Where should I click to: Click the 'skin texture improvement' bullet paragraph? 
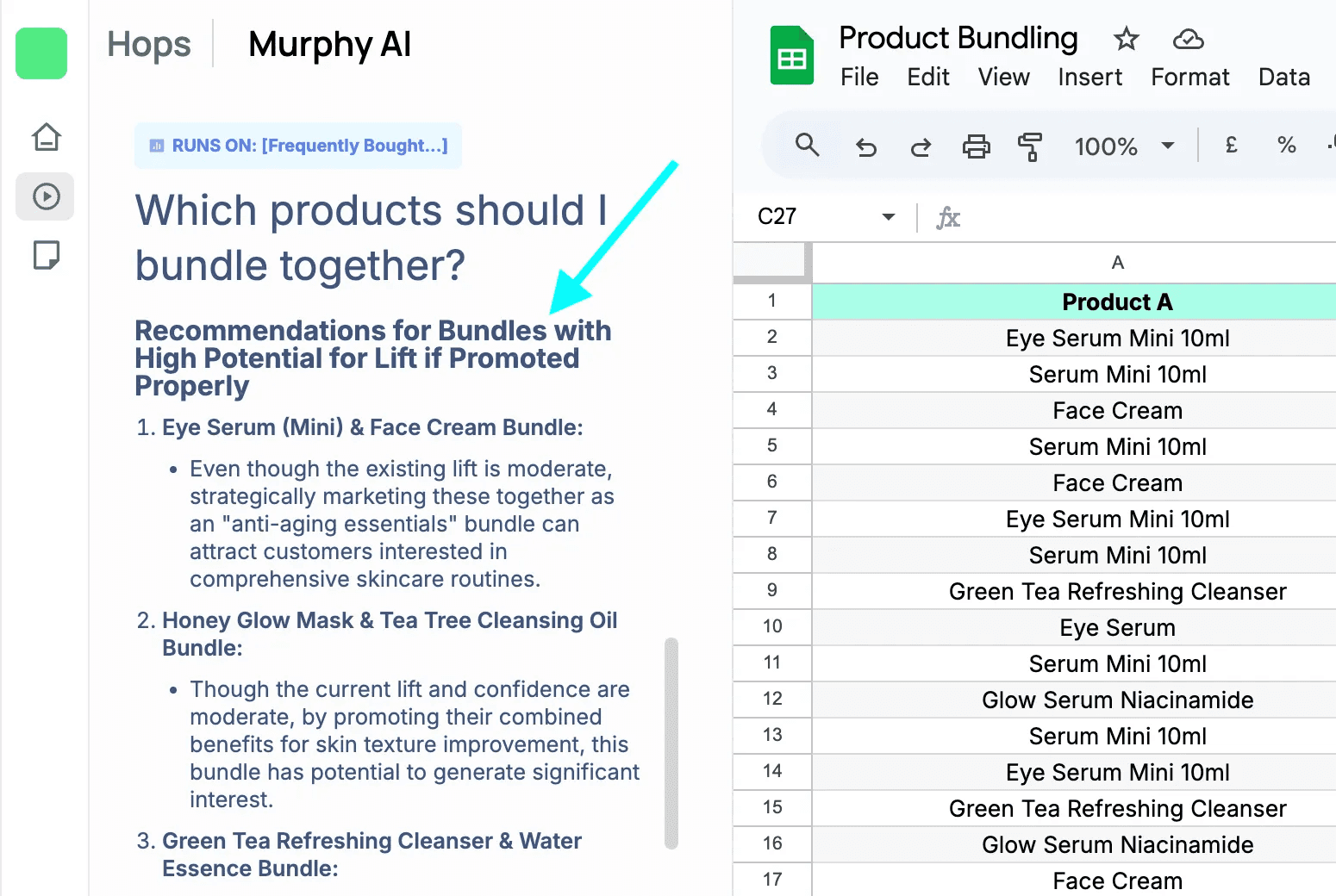415,744
